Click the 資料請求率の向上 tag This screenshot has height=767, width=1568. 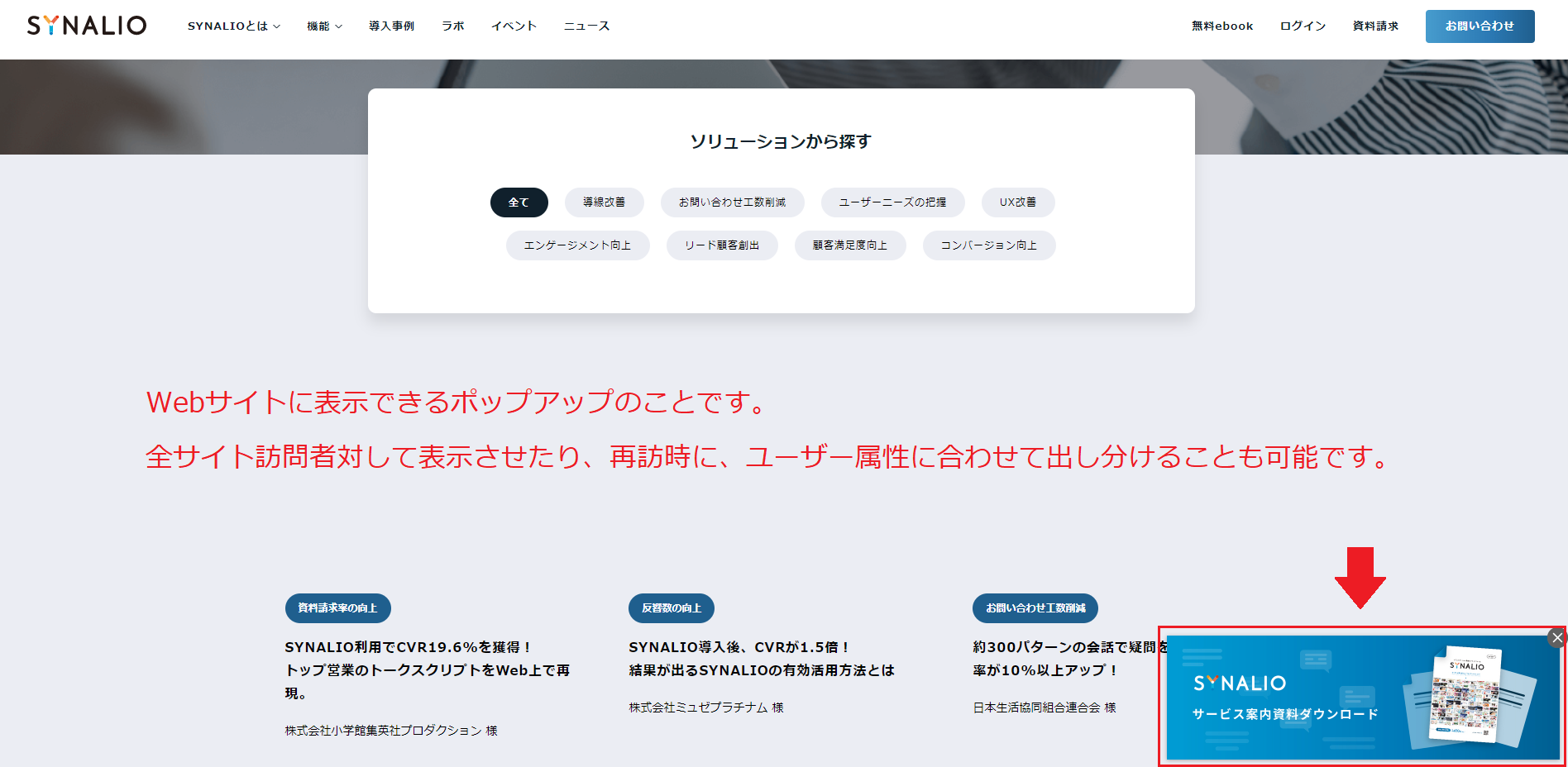[338, 608]
